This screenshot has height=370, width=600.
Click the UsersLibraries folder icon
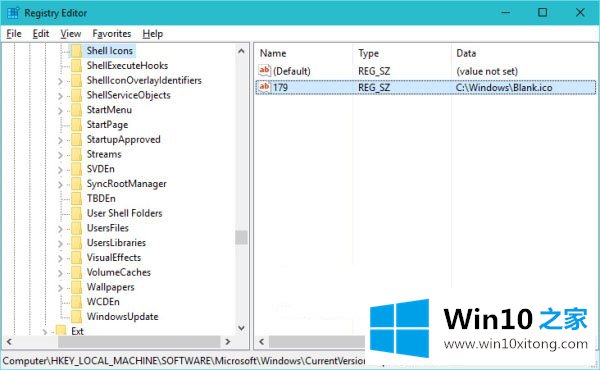click(77, 243)
